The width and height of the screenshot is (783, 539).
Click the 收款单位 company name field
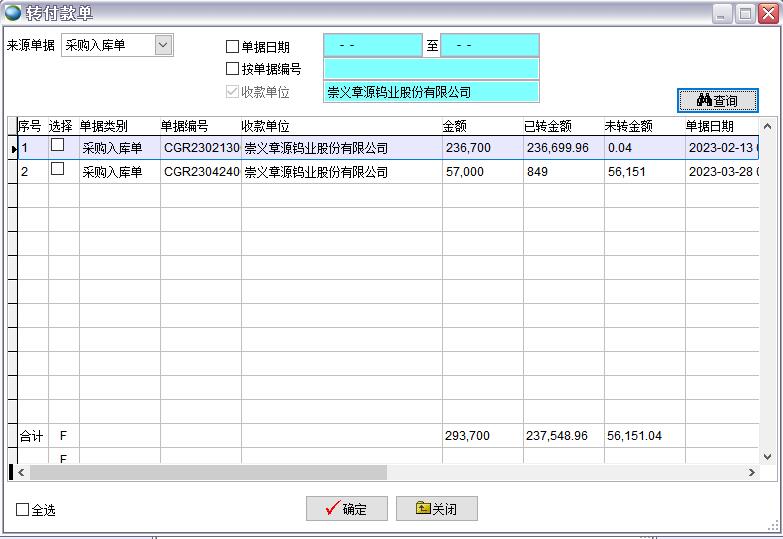(x=430, y=92)
